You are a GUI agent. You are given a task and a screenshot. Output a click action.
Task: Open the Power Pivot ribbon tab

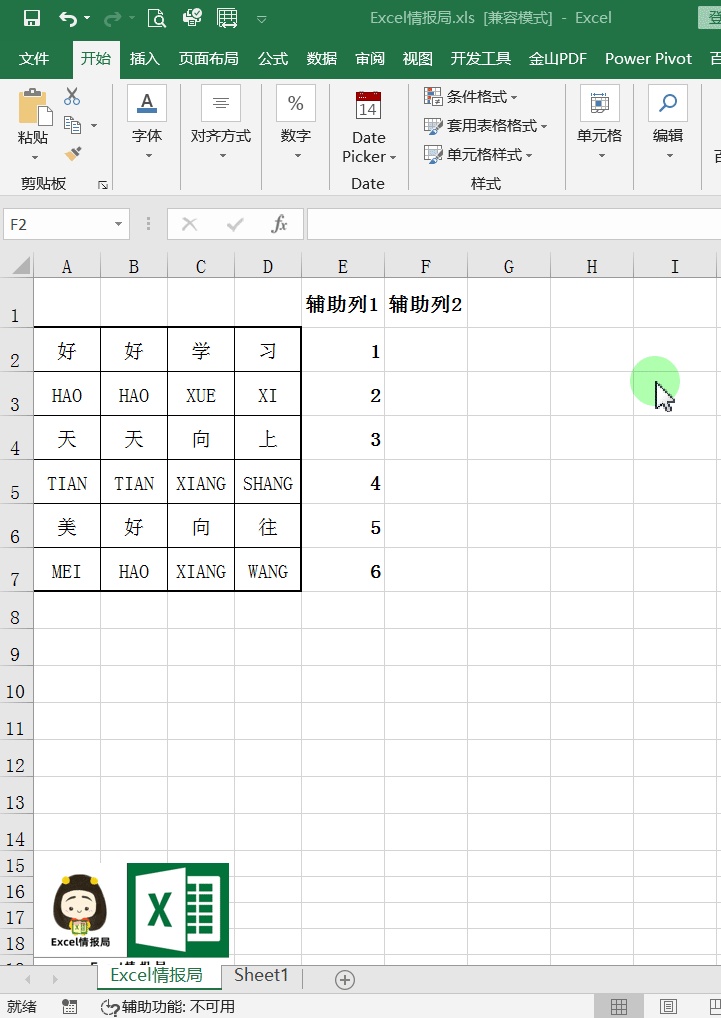(x=648, y=59)
